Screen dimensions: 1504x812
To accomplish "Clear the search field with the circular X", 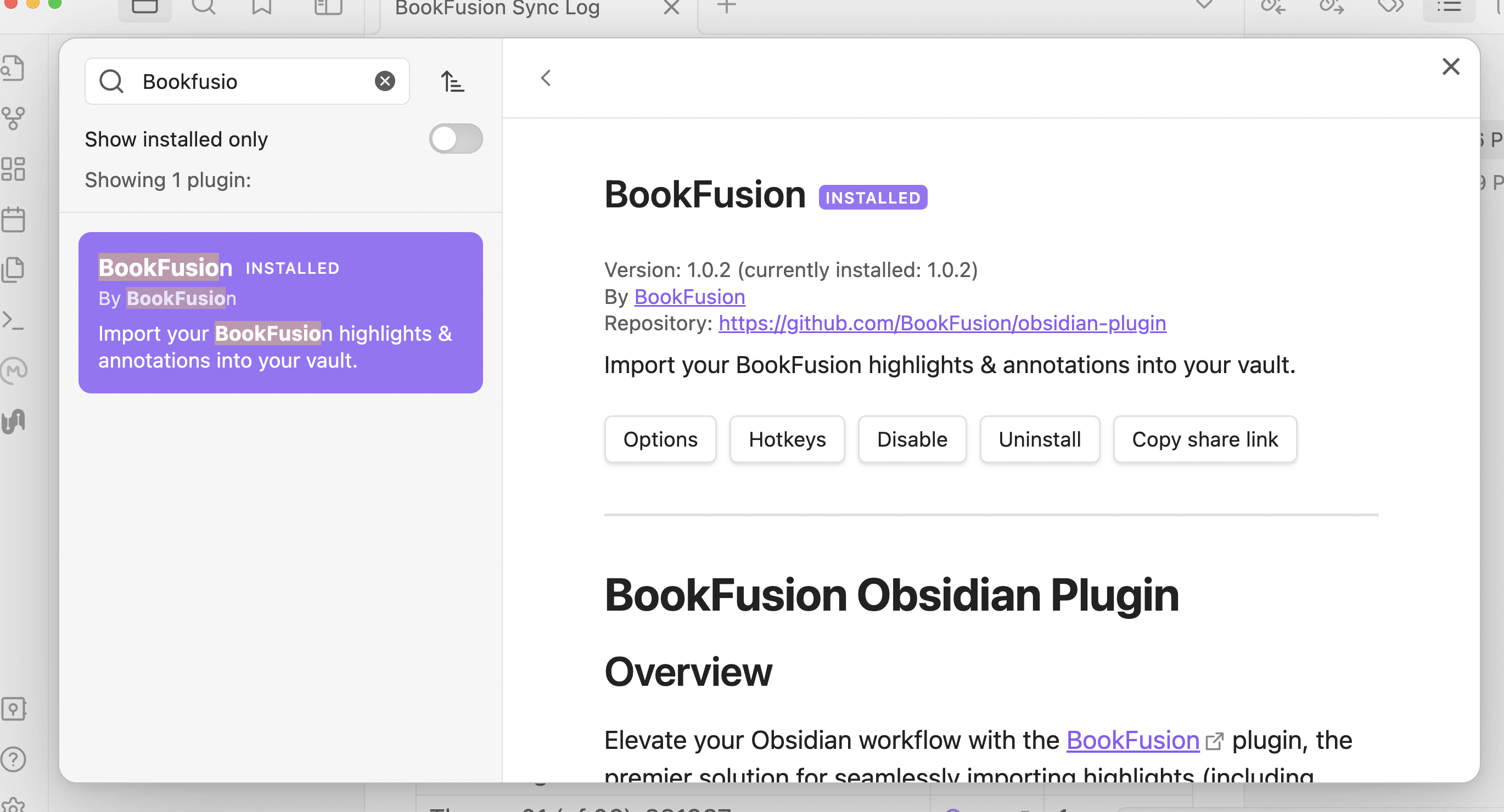I will coord(384,81).
